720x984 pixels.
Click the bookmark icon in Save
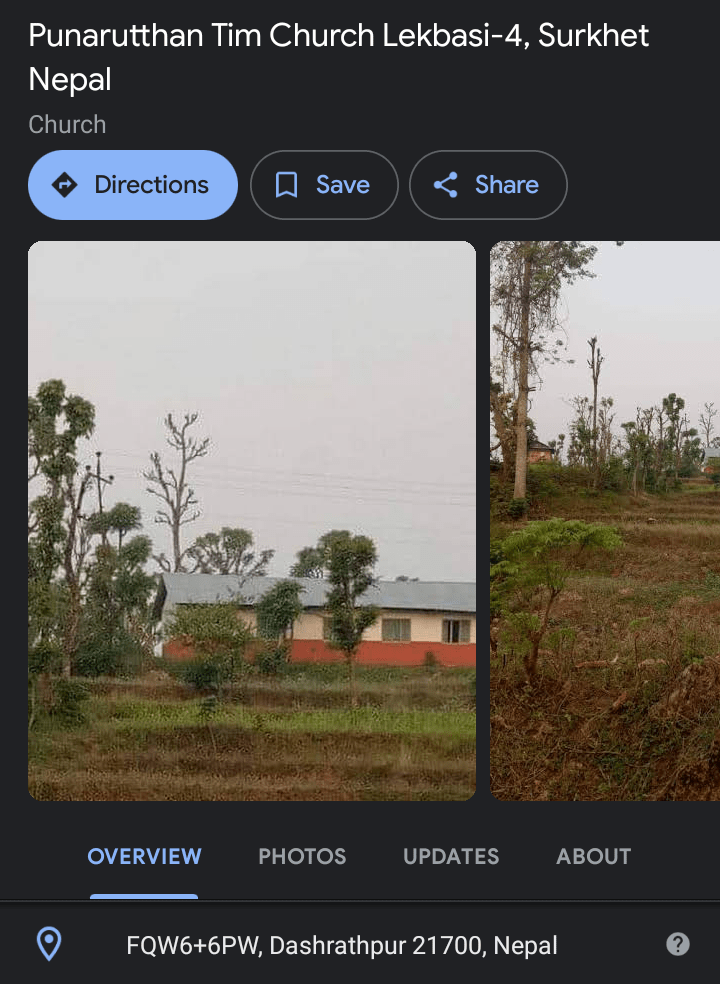287,185
